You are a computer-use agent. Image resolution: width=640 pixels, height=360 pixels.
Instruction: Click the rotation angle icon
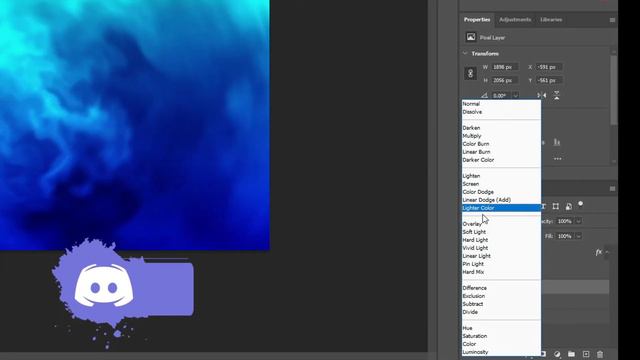[x=484, y=96]
